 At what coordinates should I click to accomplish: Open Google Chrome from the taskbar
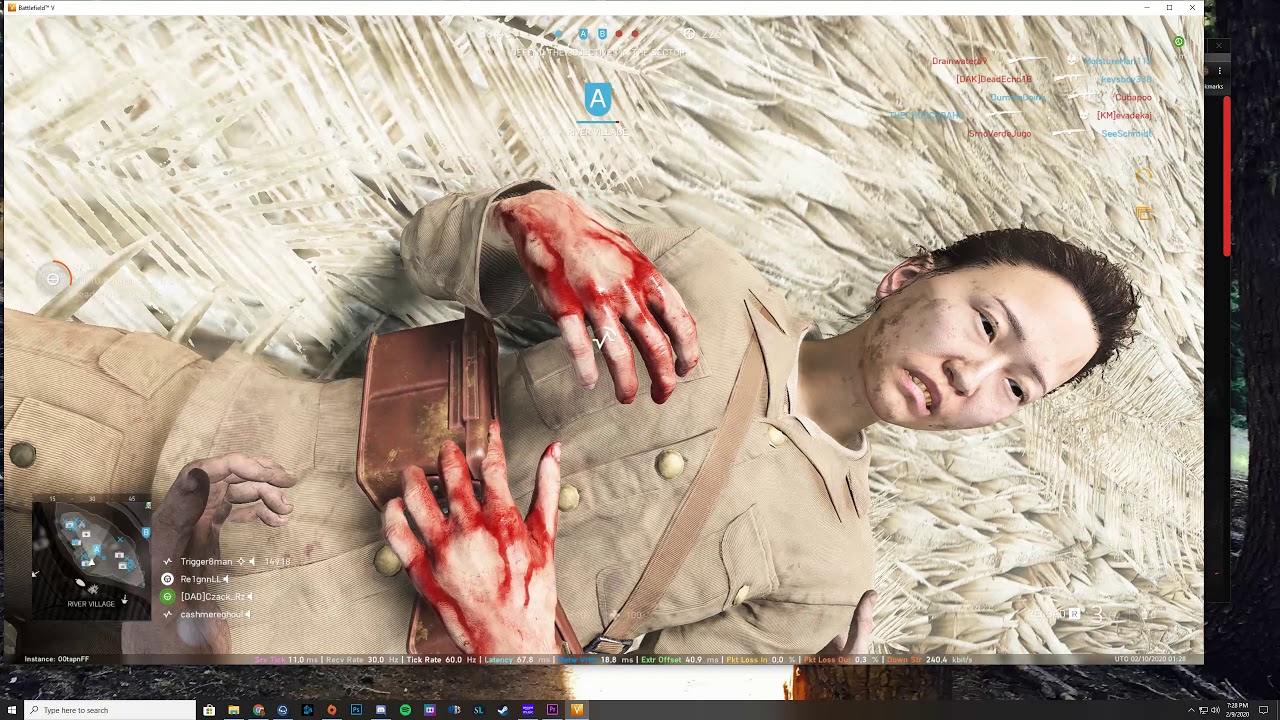(x=258, y=710)
